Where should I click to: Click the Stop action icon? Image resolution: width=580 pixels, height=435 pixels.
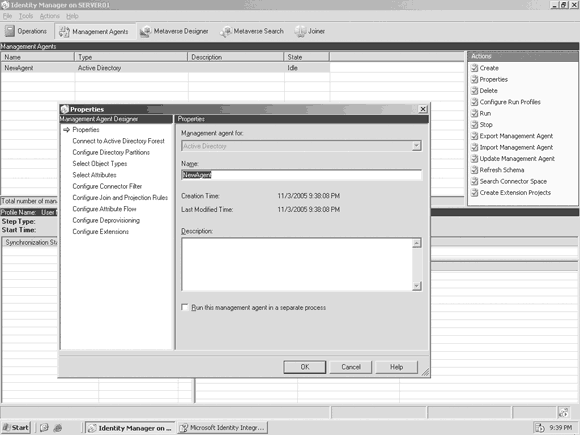click(474, 125)
